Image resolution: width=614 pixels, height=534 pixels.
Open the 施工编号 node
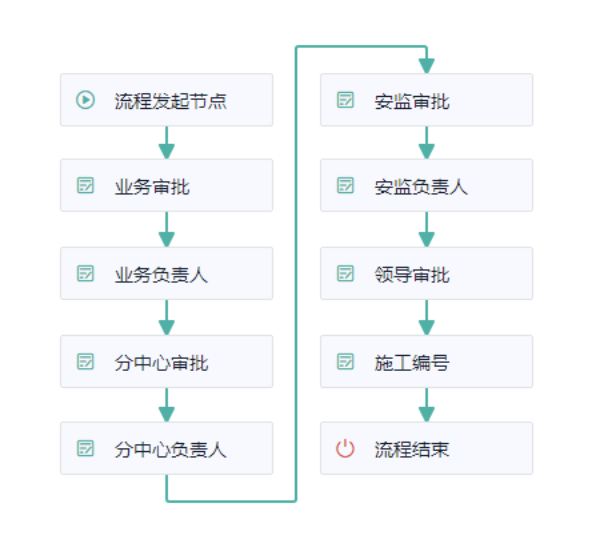[412, 362]
